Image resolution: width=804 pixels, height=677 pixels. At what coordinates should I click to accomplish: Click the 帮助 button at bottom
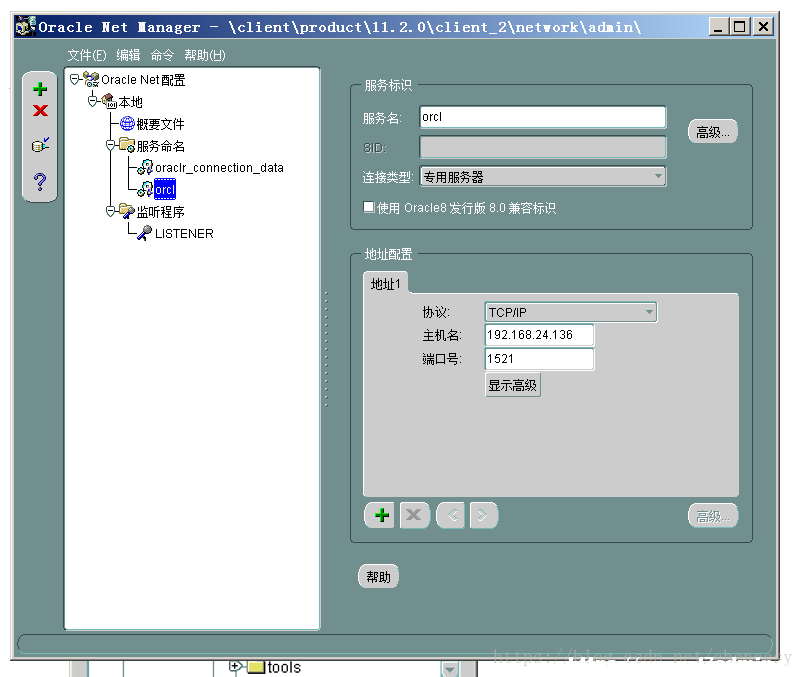(378, 576)
